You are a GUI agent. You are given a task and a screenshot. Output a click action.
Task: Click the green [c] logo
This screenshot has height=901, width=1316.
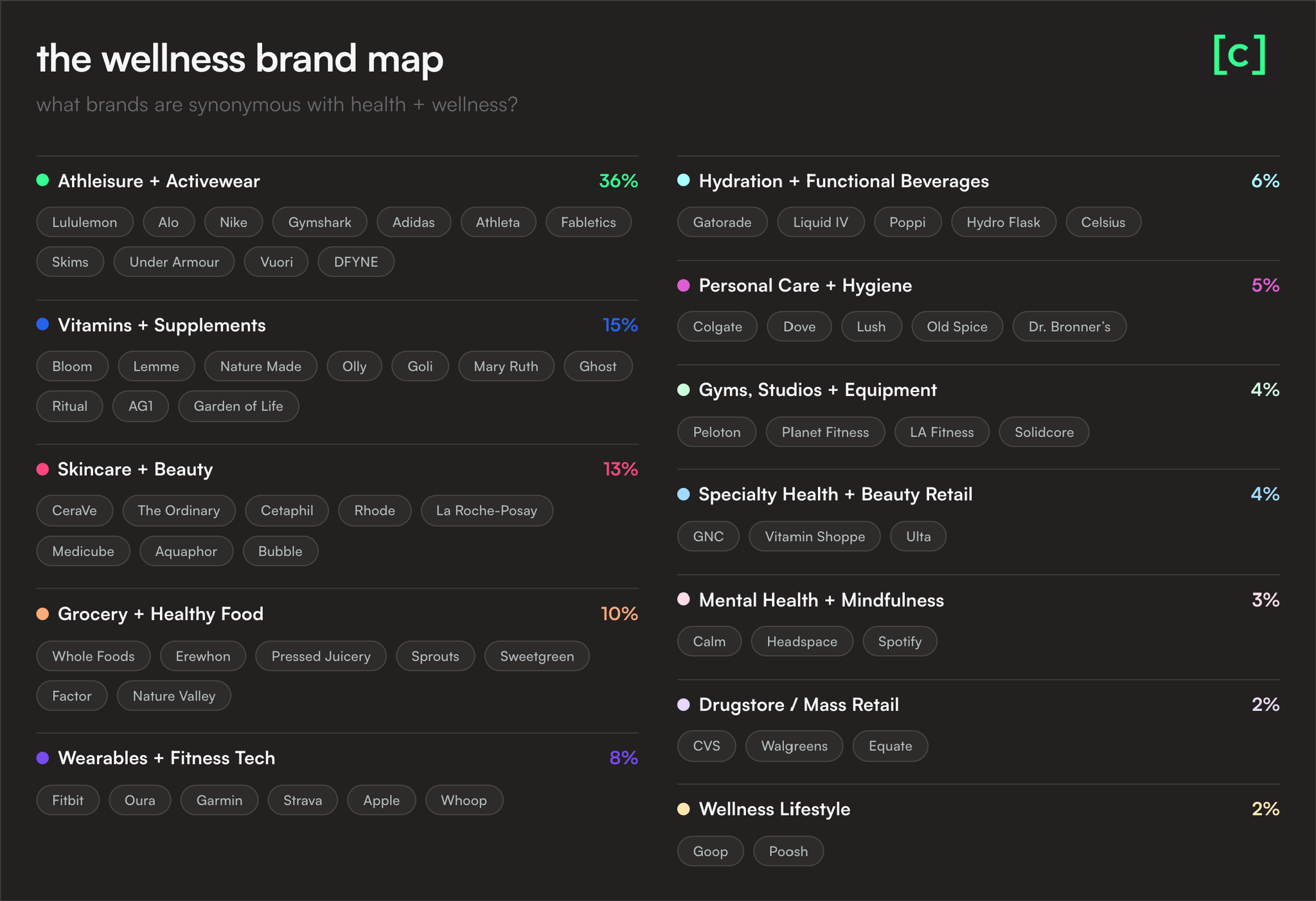(1240, 55)
